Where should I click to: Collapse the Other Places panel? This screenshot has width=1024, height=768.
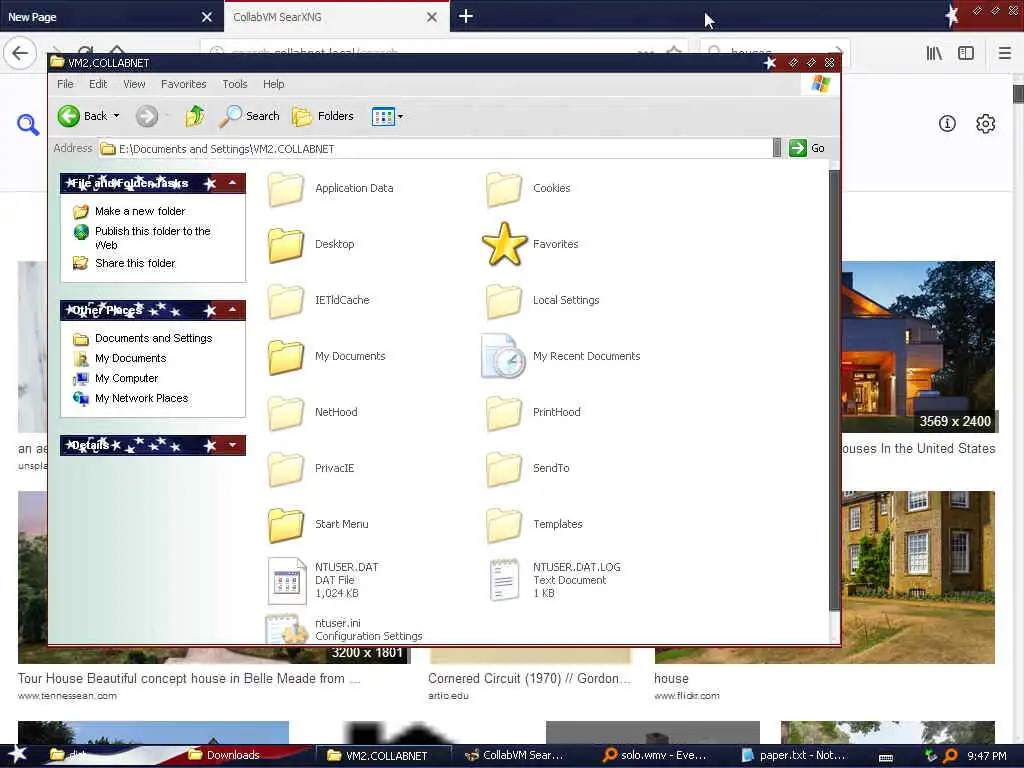[232, 310]
